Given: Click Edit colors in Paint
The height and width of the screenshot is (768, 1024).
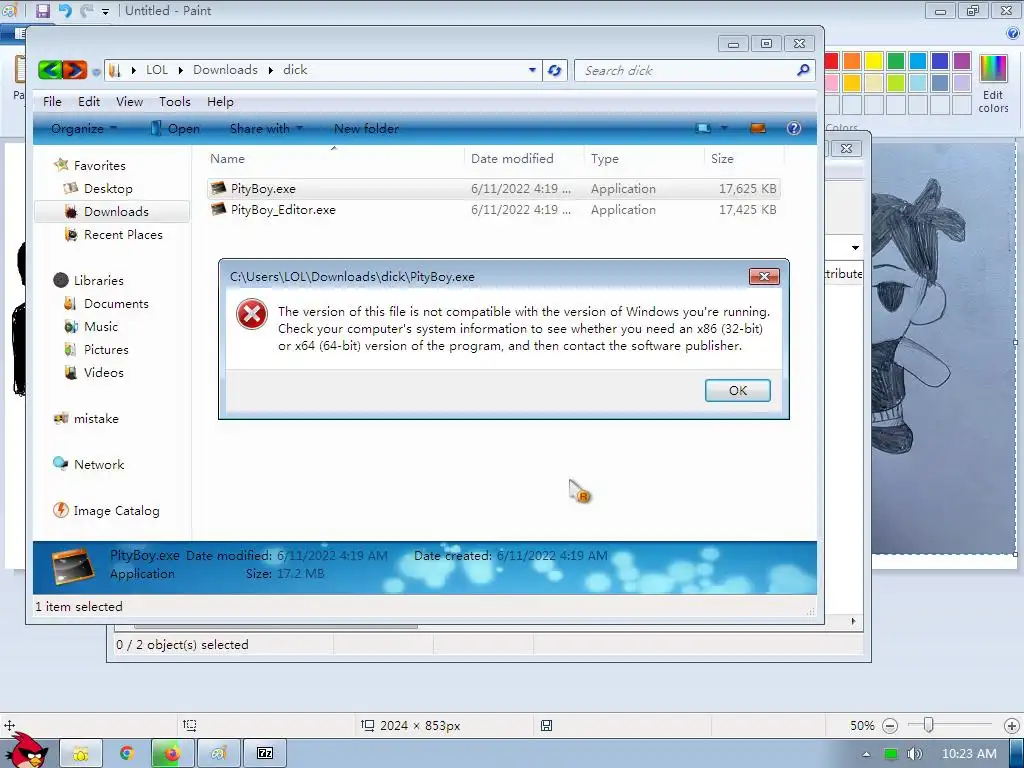Looking at the screenshot, I should pyautogui.click(x=993, y=84).
